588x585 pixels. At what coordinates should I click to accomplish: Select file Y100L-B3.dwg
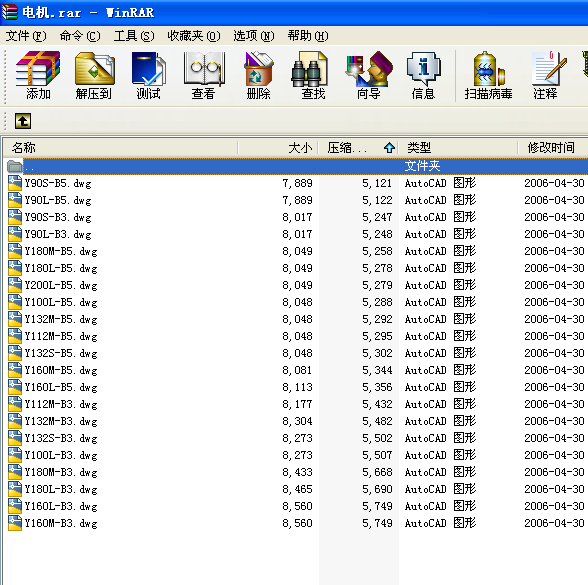pyautogui.click(x=61, y=455)
